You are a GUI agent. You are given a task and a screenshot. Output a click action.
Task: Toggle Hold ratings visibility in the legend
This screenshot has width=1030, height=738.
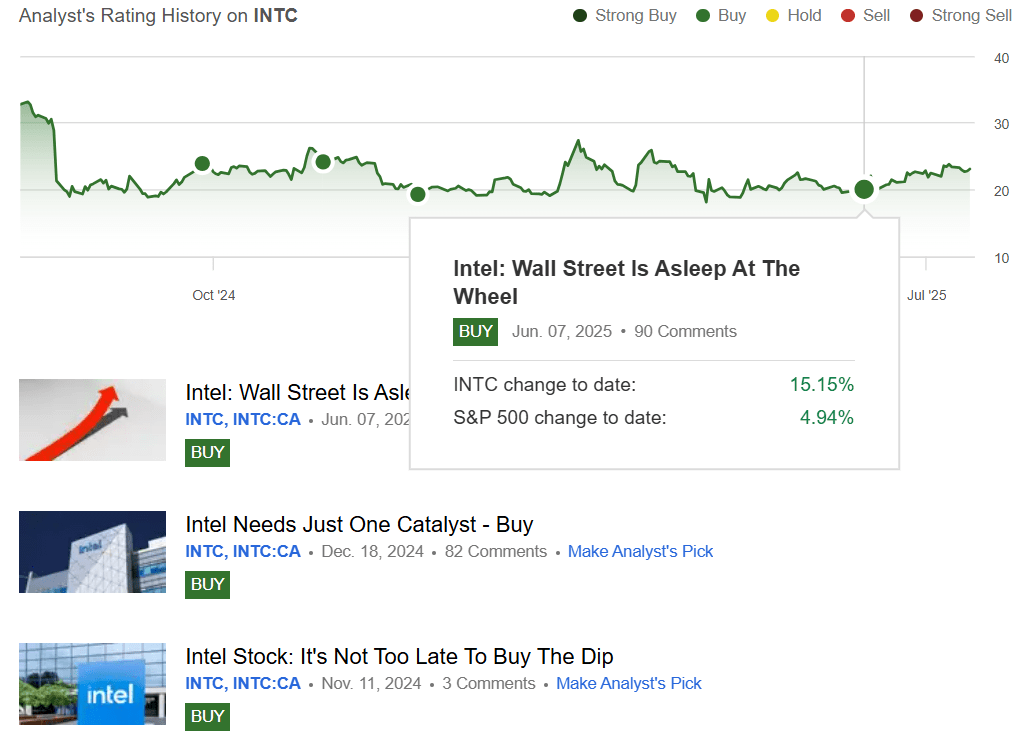[793, 15]
